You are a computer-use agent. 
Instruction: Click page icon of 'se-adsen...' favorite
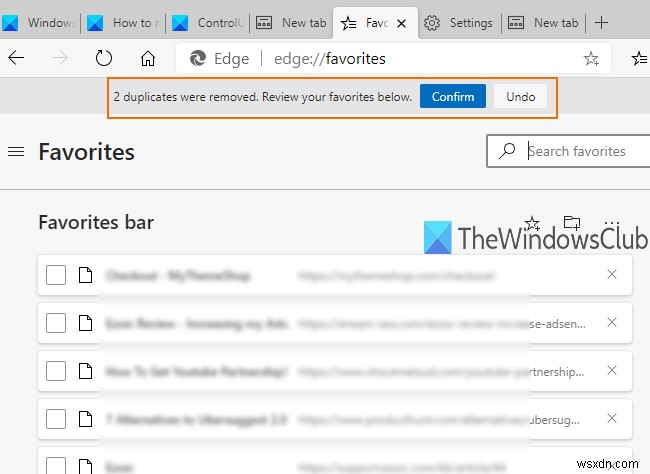click(x=85, y=323)
